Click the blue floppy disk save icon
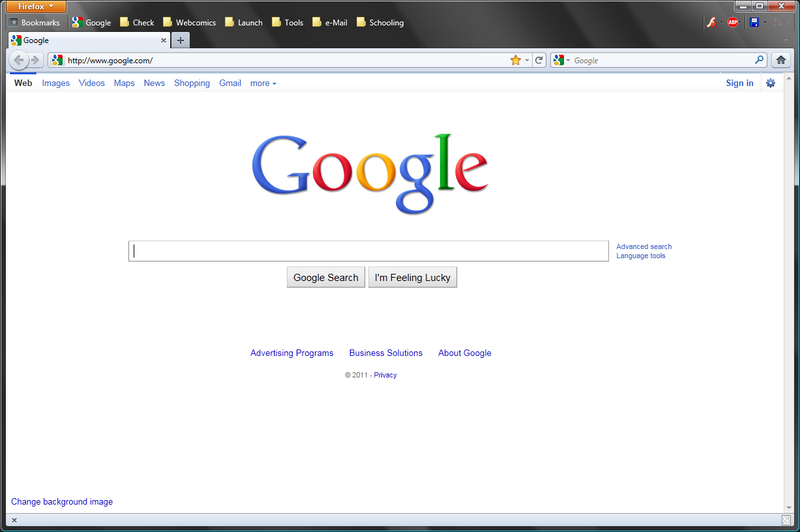The width and height of the screenshot is (800, 532). pyautogui.click(x=755, y=22)
